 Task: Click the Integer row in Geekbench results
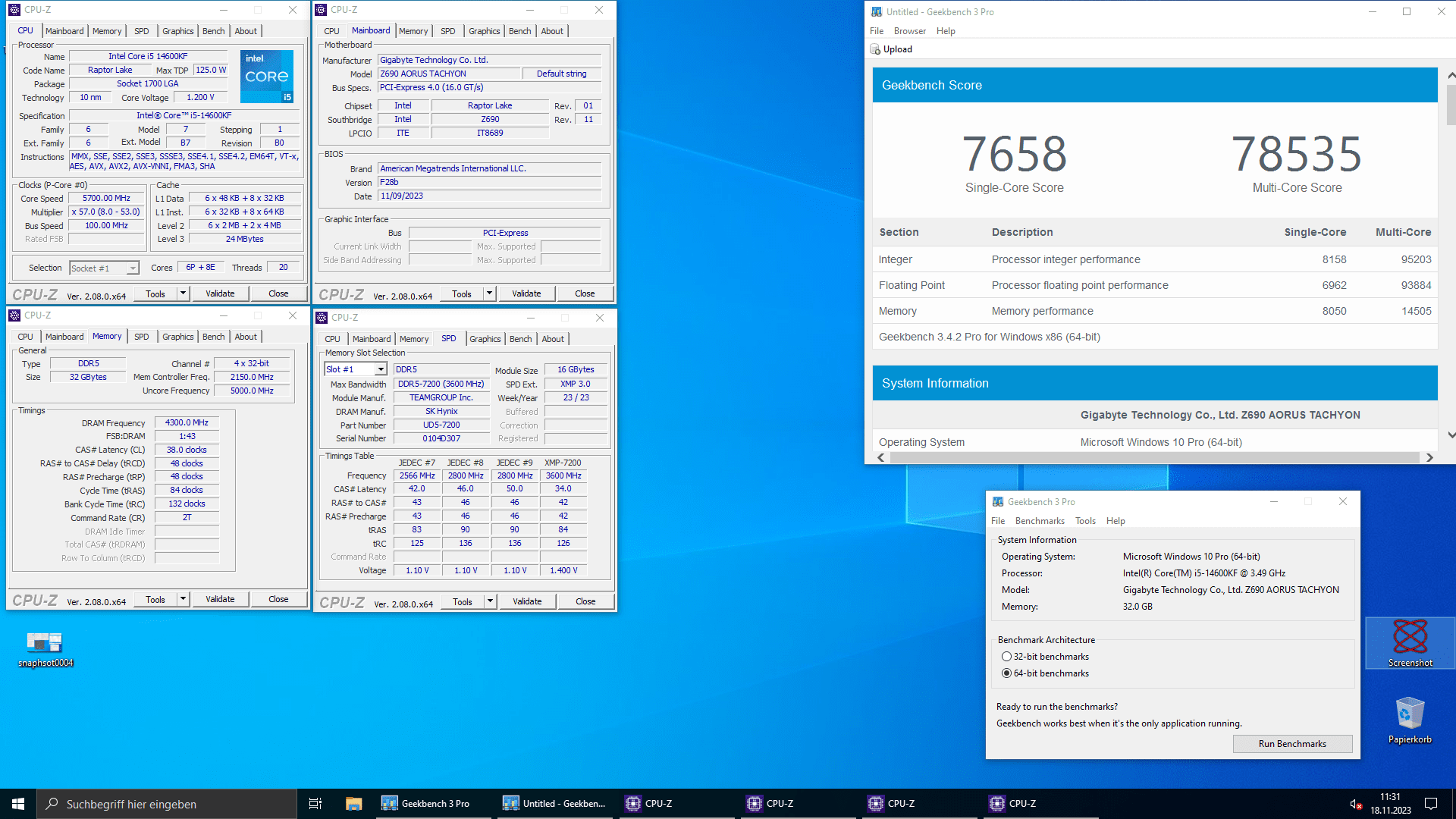point(1155,259)
